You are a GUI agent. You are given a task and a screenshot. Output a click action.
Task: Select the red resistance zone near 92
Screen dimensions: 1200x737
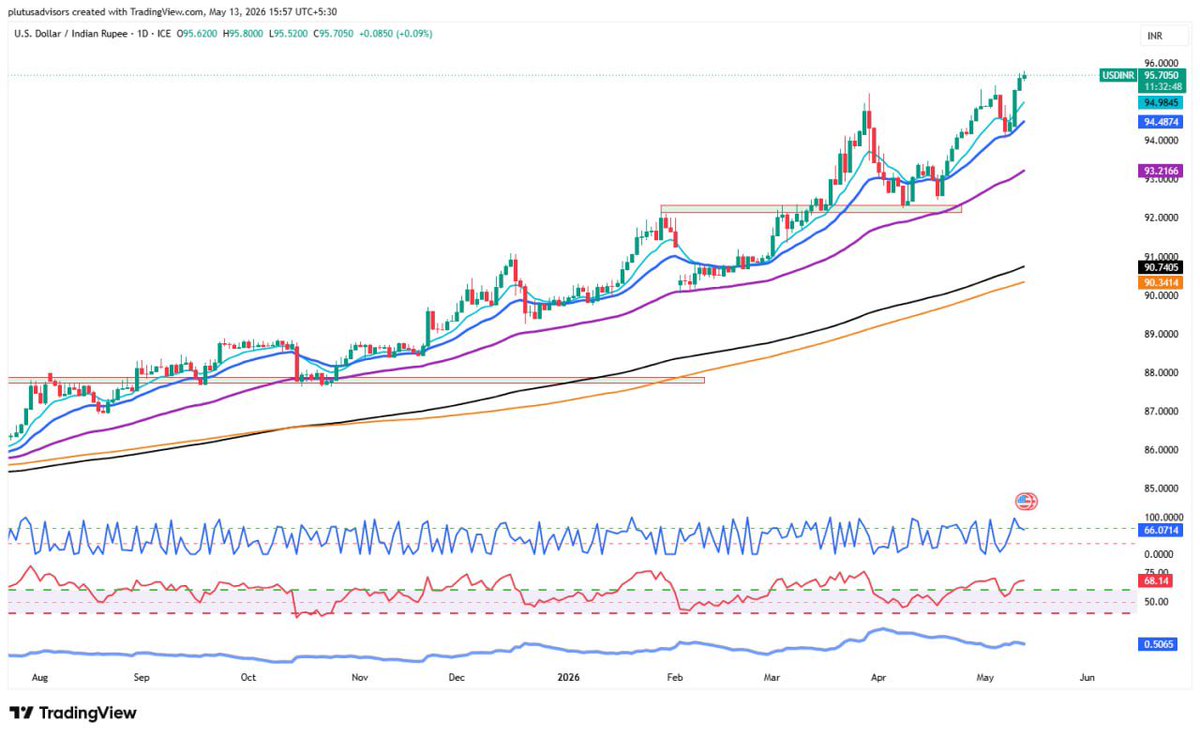tap(811, 208)
